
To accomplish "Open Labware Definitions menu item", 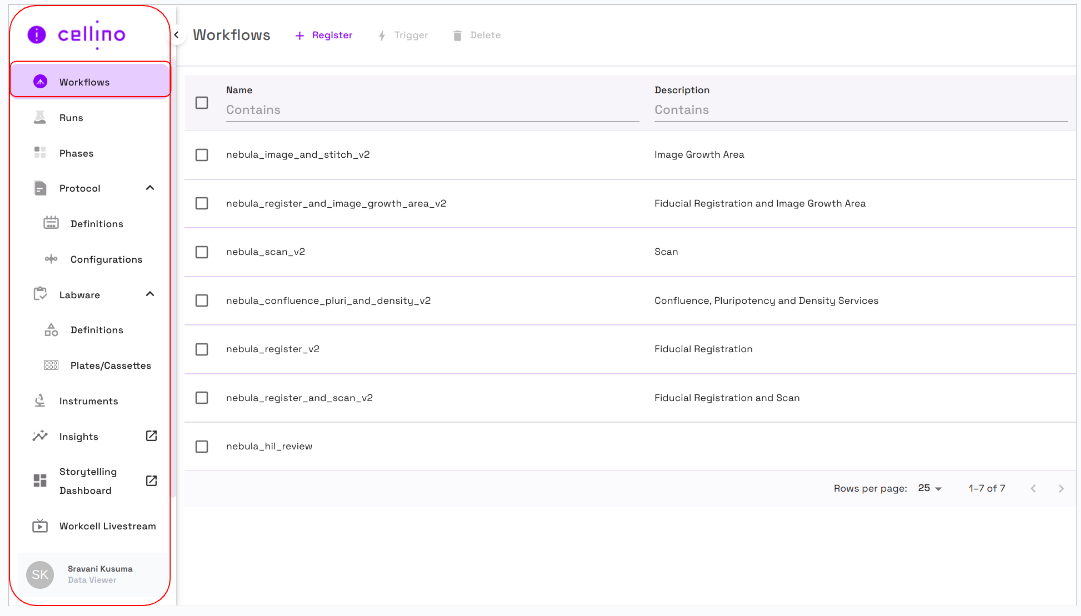I will 96,330.
